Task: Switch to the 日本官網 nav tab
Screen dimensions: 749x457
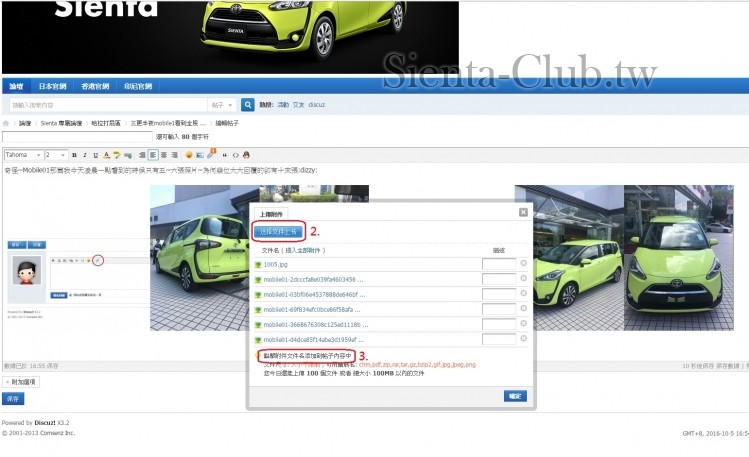Action: [x=52, y=87]
